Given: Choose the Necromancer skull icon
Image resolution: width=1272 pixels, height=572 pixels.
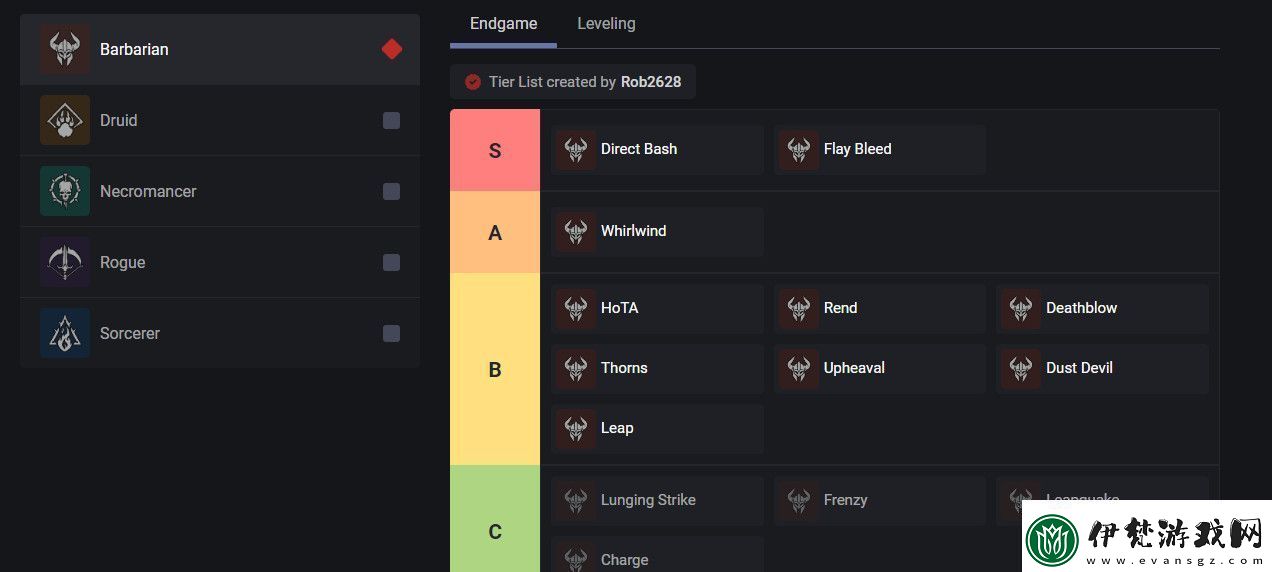Looking at the screenshot, I should [65, 191].
